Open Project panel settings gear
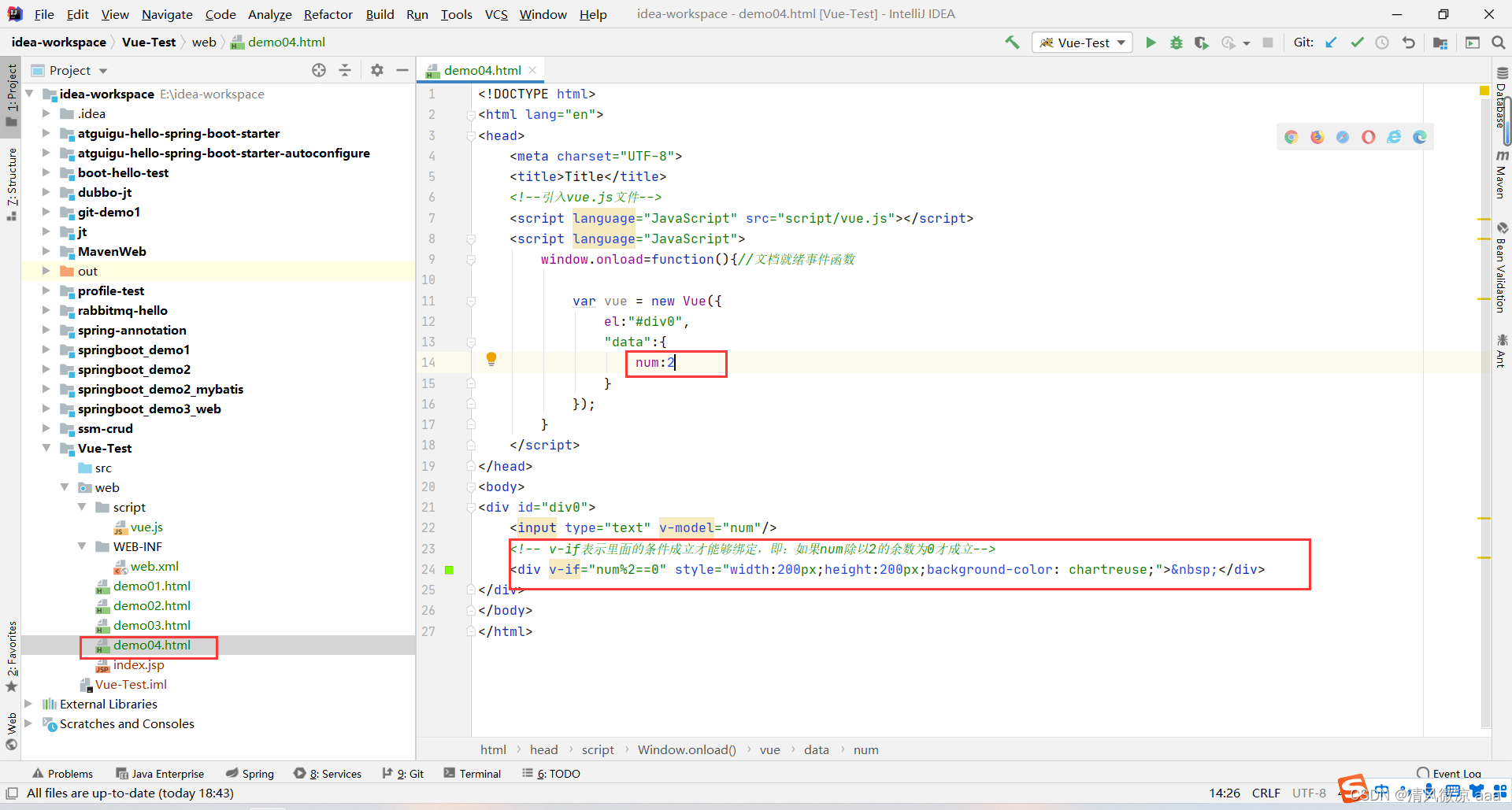Image resolution: width=1512 pixels, height=810 pixels. 377,70
